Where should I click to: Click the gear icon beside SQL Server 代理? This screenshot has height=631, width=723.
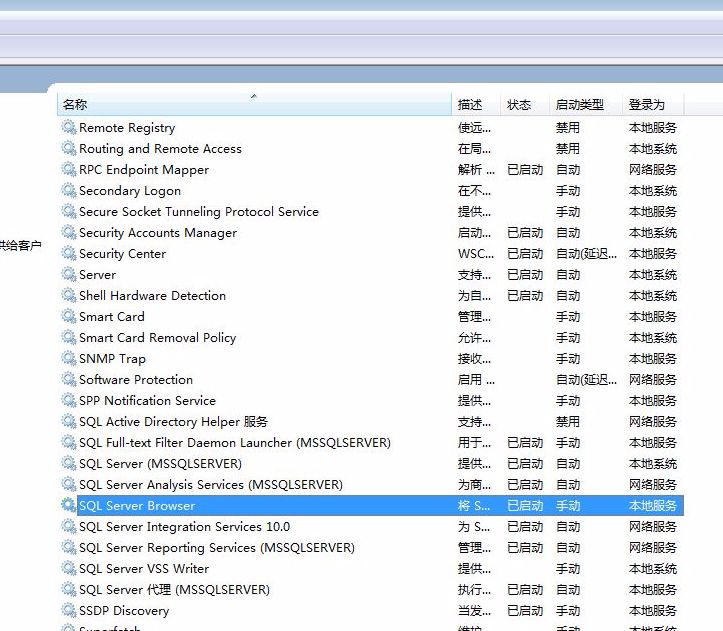pos(69,589)
